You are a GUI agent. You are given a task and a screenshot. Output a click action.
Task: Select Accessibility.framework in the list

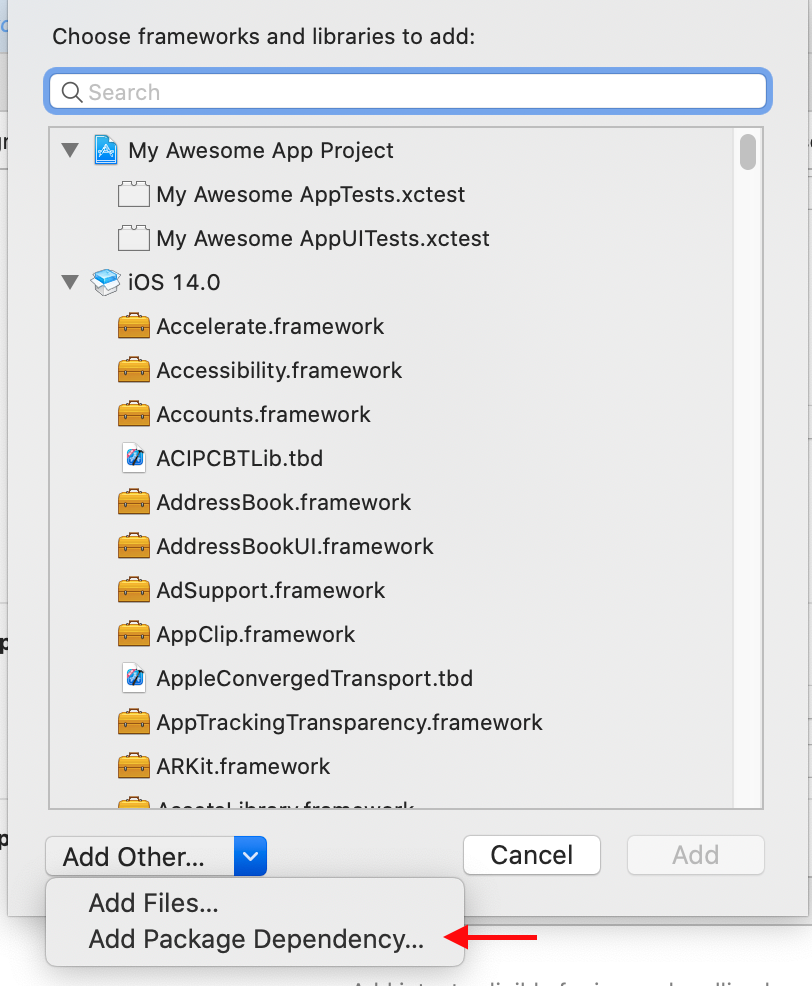[391, 370]
